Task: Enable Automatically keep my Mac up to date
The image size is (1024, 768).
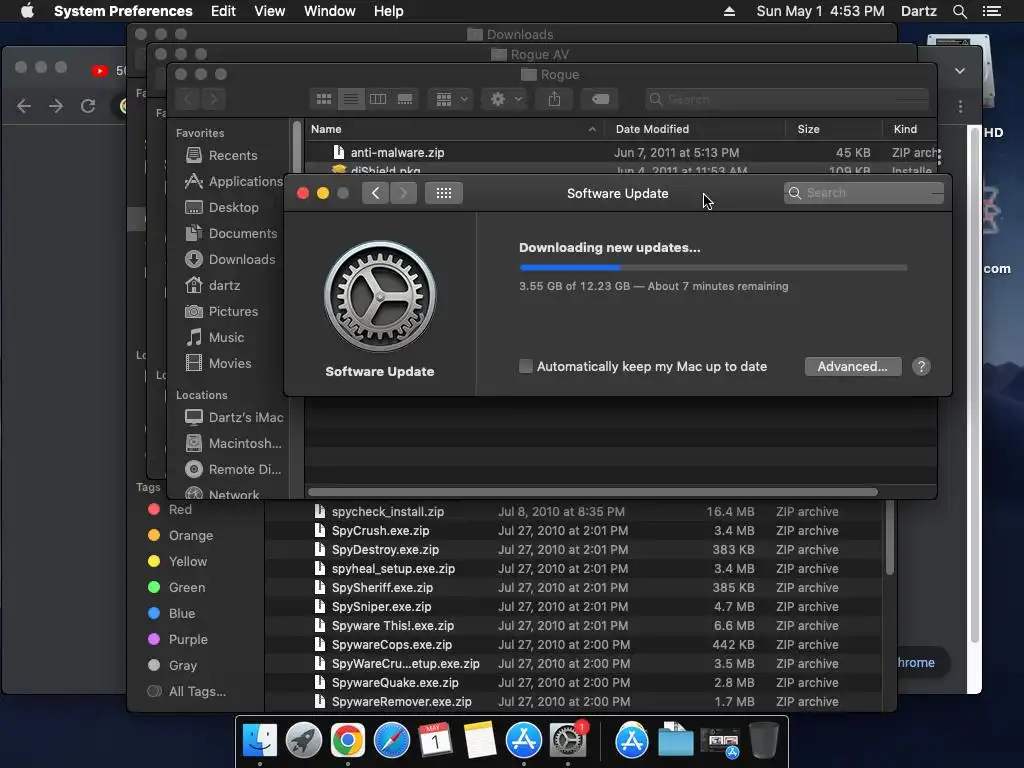Action: [x=526, y=366]
